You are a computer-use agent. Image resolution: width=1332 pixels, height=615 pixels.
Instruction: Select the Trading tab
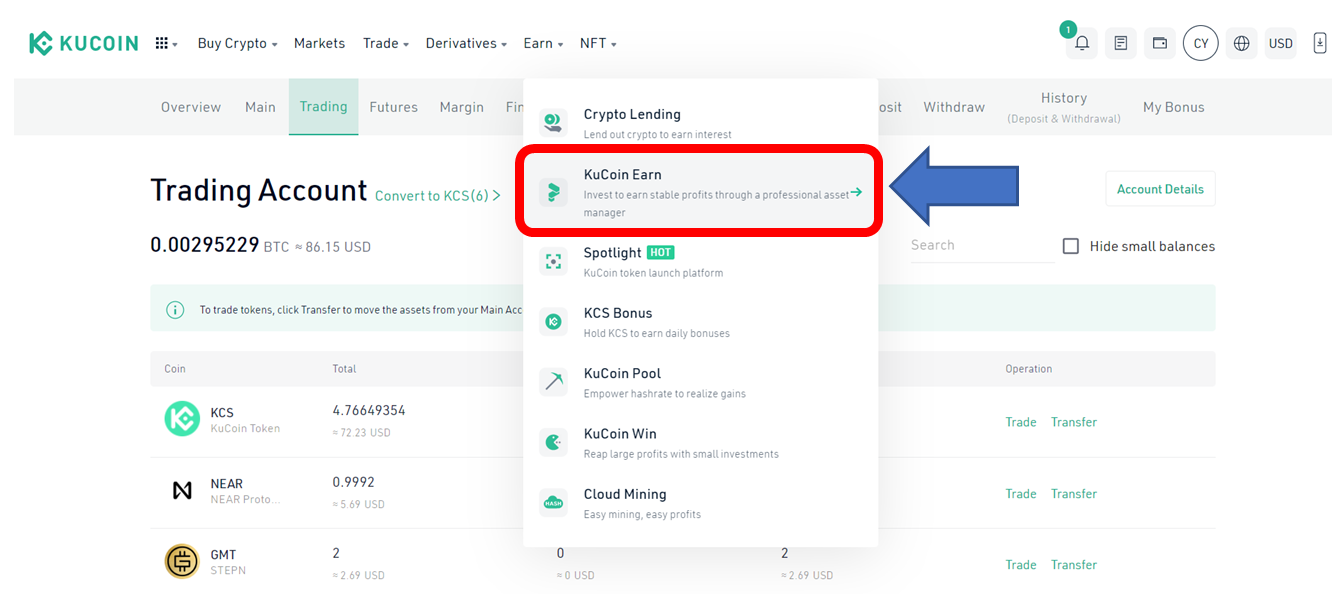click(x=323, y=107)
